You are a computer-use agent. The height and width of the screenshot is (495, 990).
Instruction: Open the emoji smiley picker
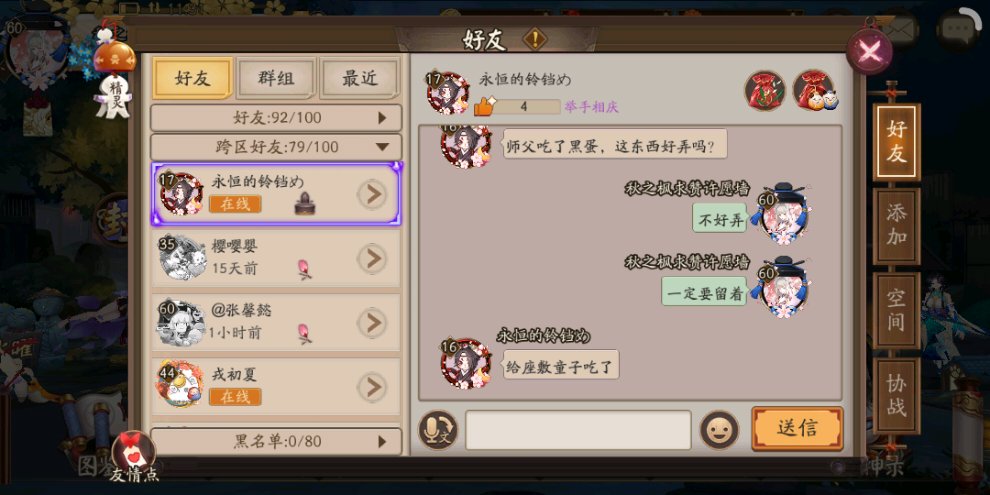pos(719,430)
